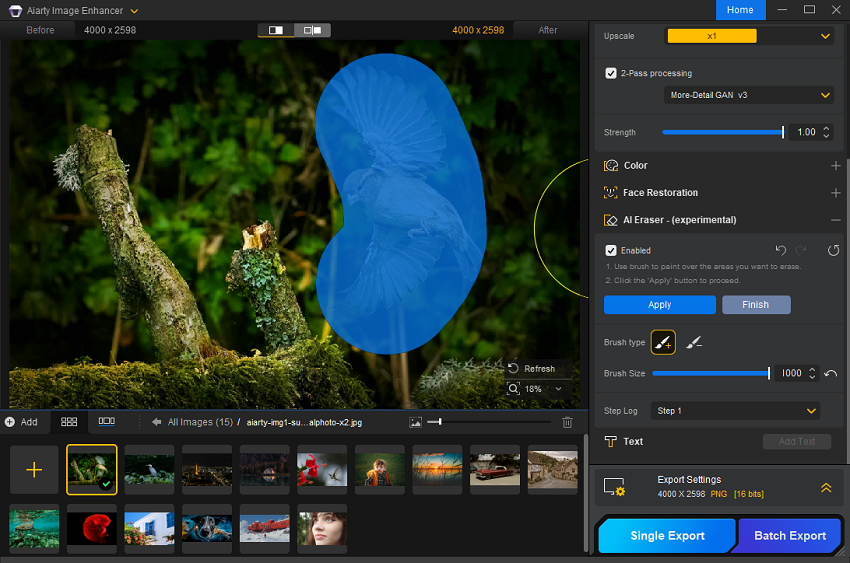The width and height of the screenshot is (850, 563).
Task: Click the Text tool icon
Action: pyautogui.click(x=610, y=442)
